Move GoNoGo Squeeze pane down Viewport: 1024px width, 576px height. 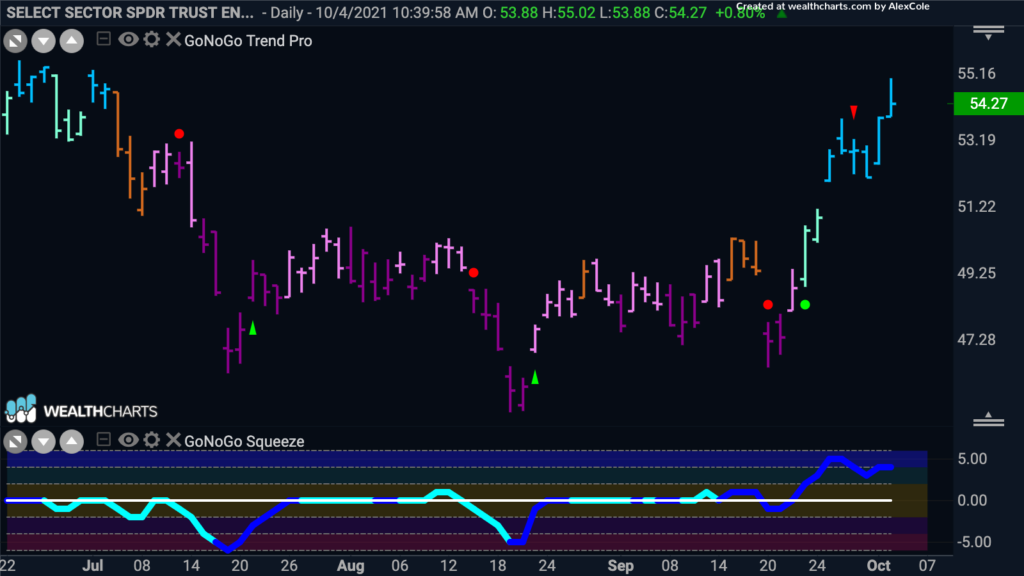44,442
